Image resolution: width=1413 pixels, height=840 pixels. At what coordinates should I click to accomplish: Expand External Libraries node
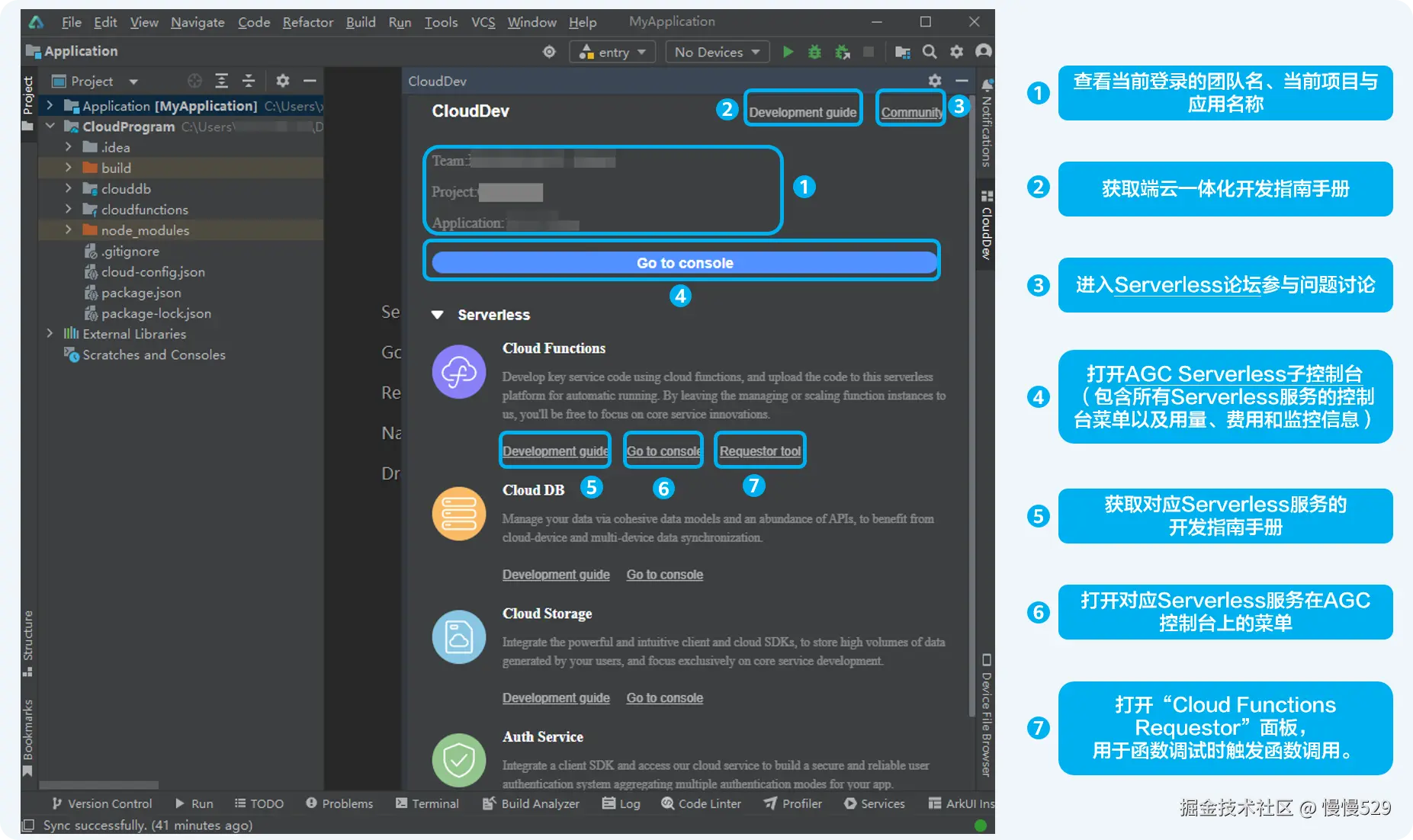click(50, 333)
